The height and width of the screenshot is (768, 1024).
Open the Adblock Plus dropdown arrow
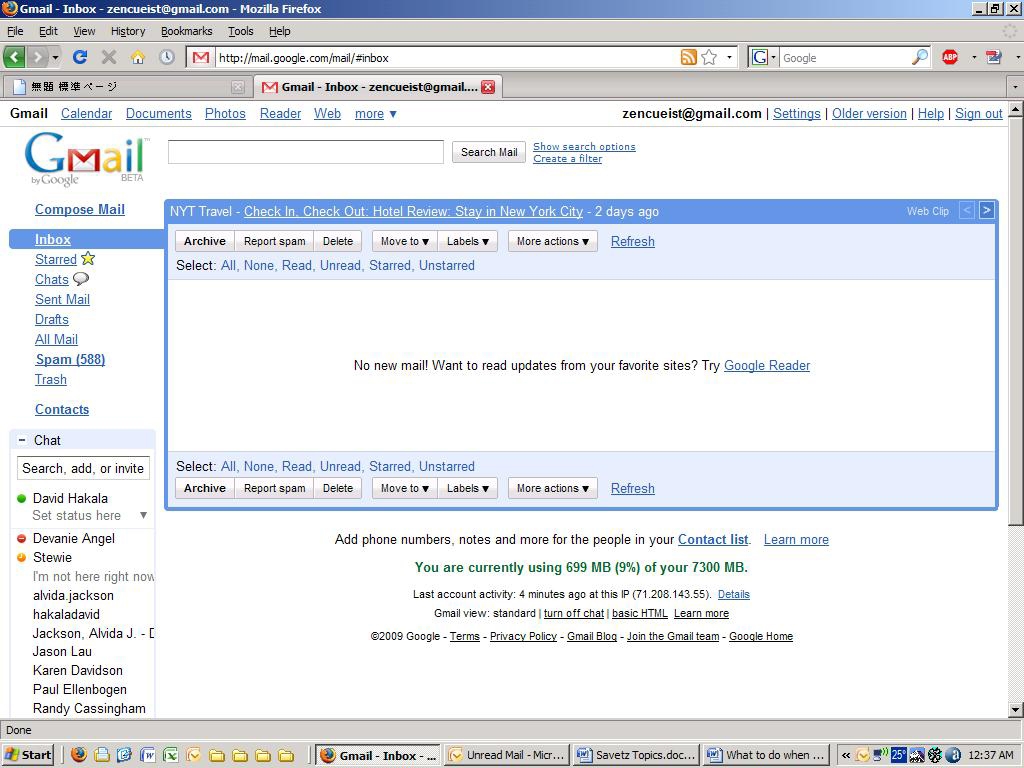coord(974,57)
